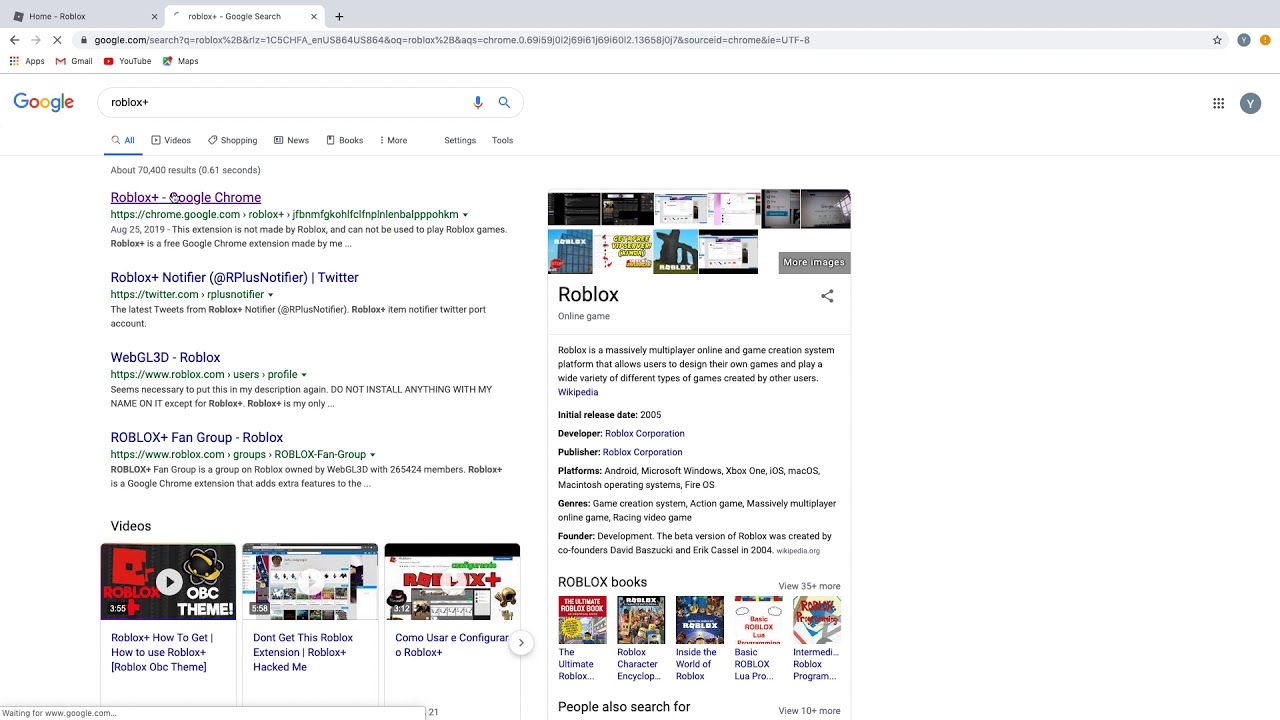Image resolution: width=1280 pixels, height=720 pixels.
Task: Open Roblox Character Encyclopedia book cover
Action: (x=641, y=620)
